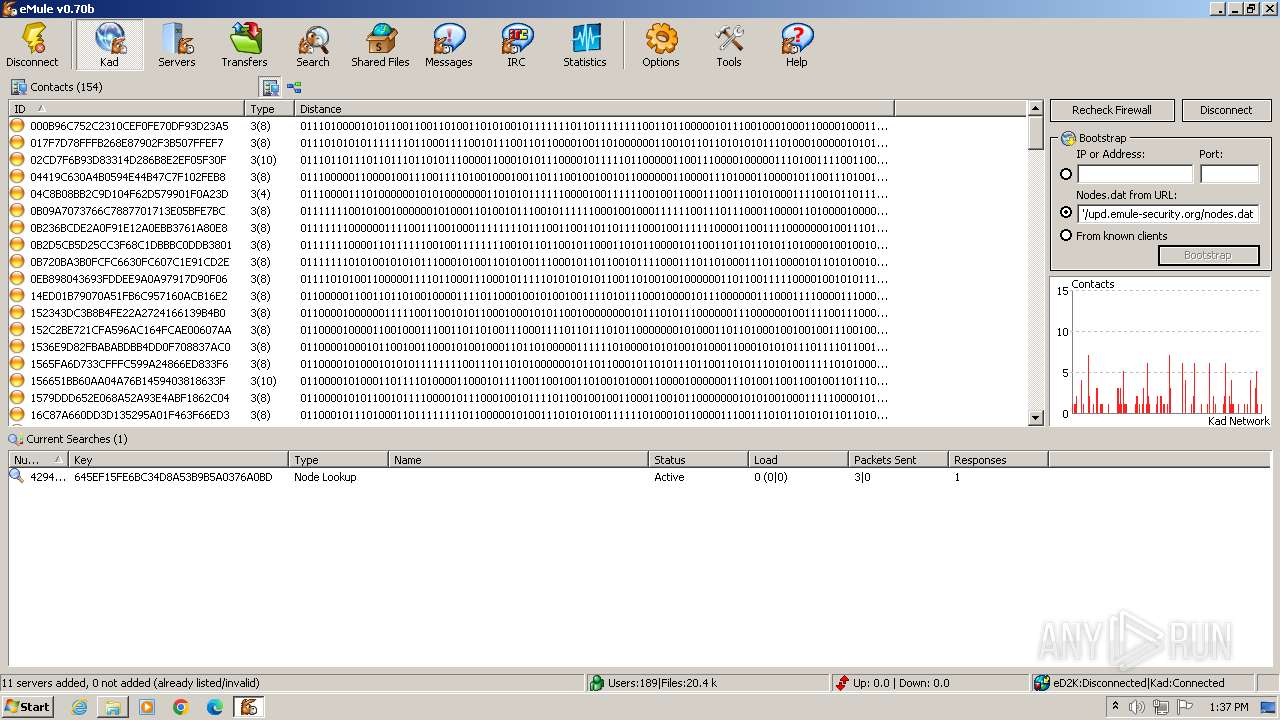Screen dimensions: 1280x720
Task: Click the taskbar clock 1:37 PM
Action: 1228,707
